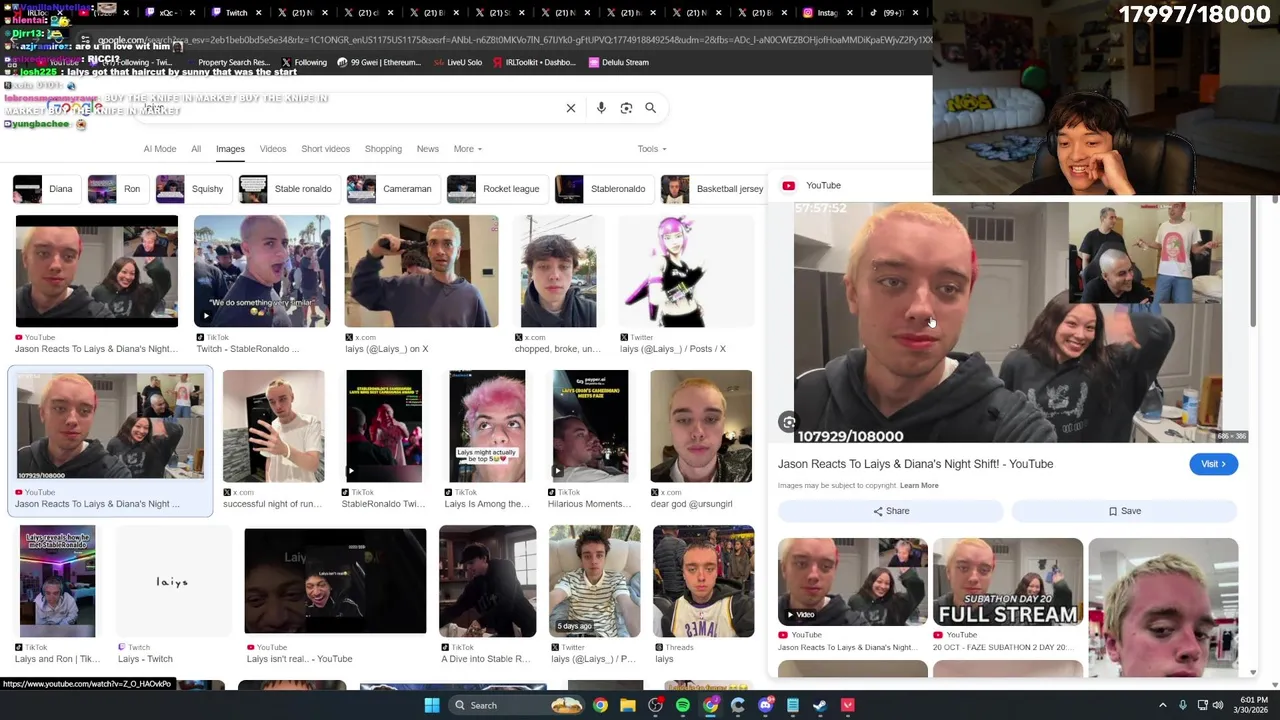Open the Delulu Stream bookmark
The image size is (1280, 720).
pos(618,62)
